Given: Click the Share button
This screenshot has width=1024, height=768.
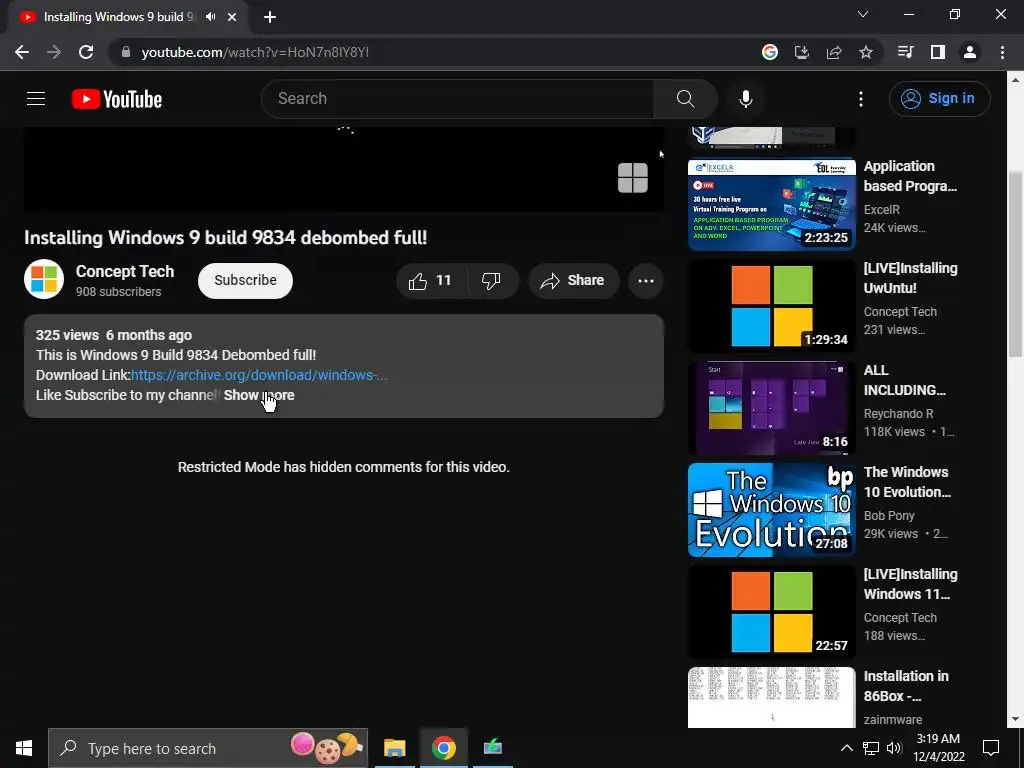Looking at the screenshot, I should point(573,281).
